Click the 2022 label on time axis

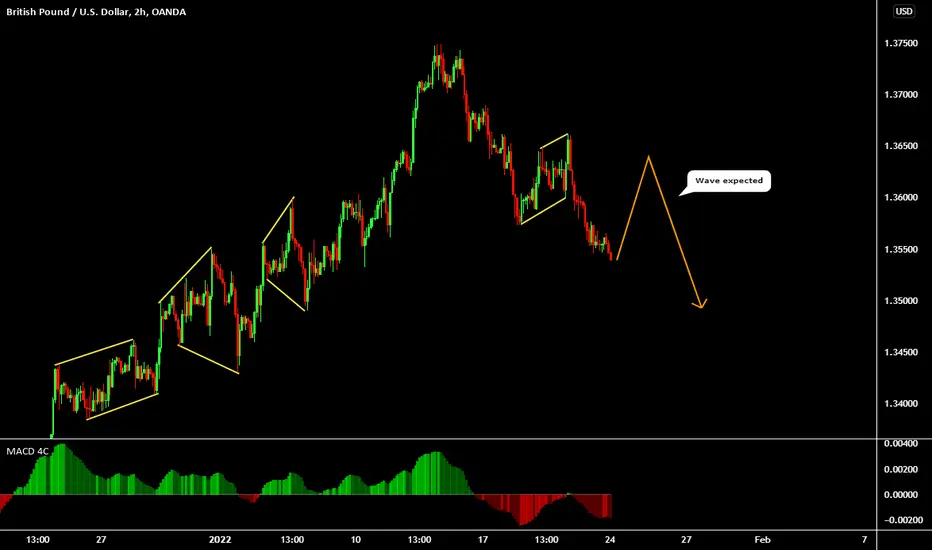pyautogui.click(x=220, y=540)
